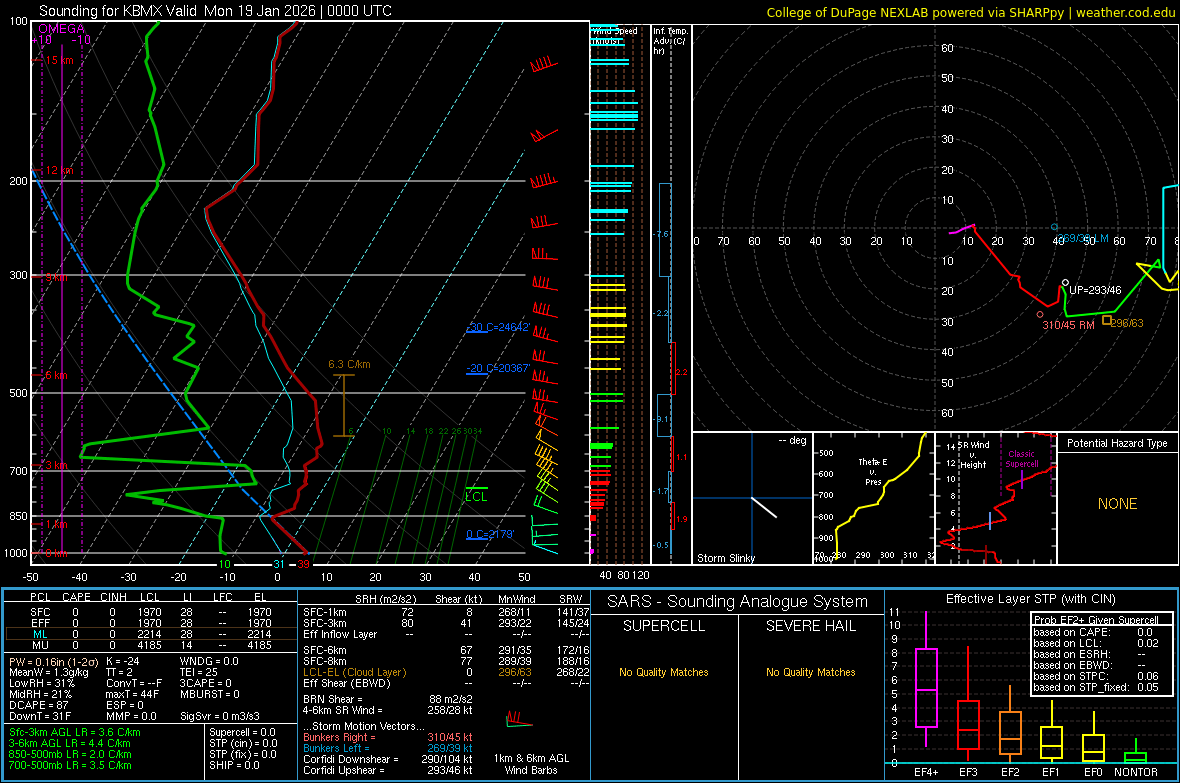
Task: Click the 'Inf. Temp. Adv.' panel header
Action: [670, 41]
